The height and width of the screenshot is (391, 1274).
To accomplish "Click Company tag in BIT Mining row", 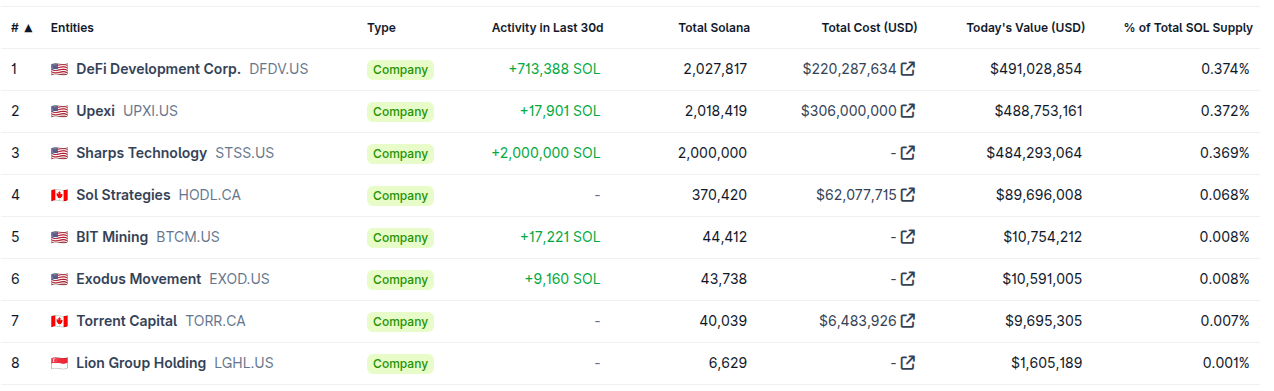I will [400, 238].
